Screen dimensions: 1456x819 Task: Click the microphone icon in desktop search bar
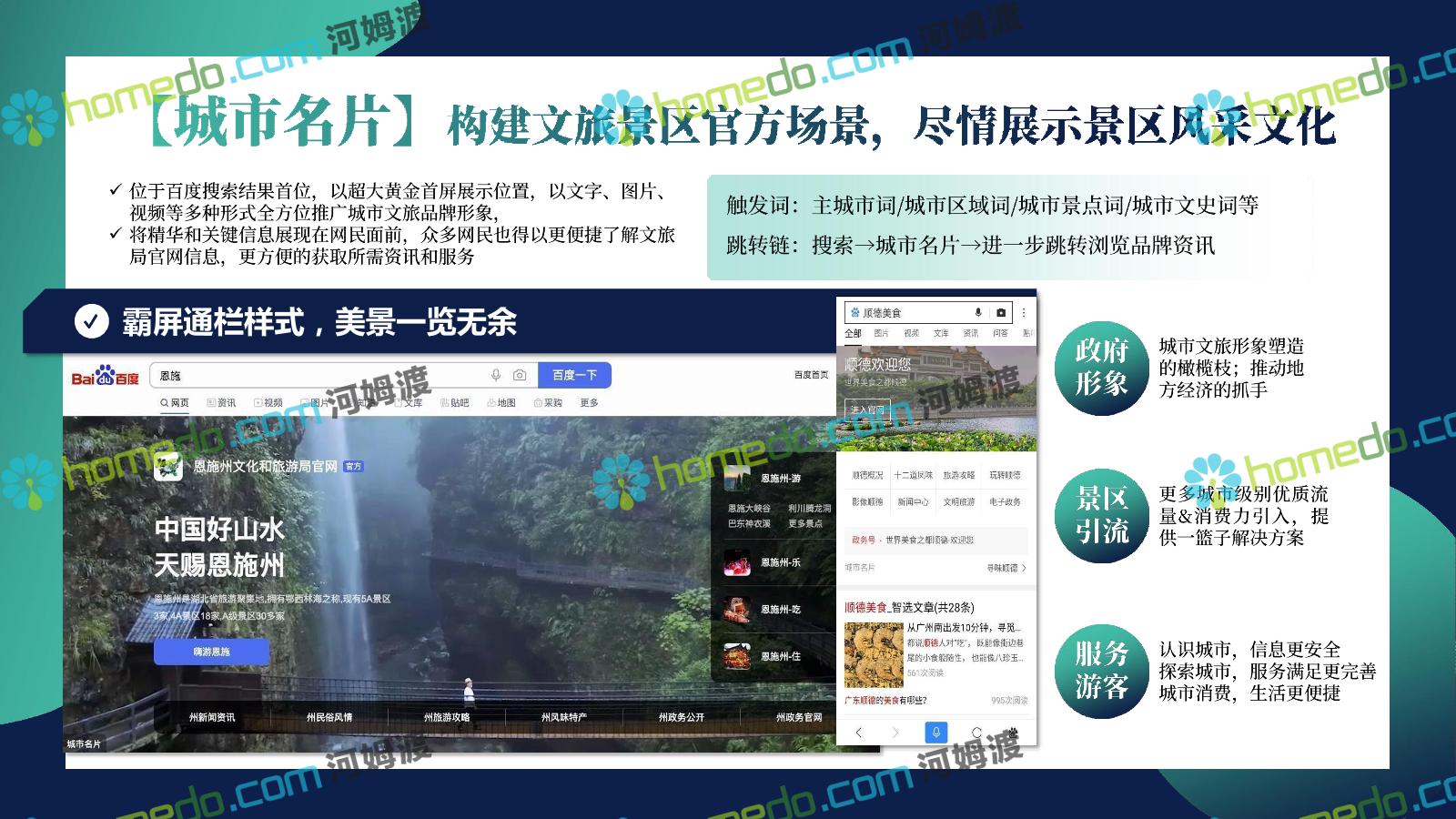pyautogui.click(x=496, y=375)
